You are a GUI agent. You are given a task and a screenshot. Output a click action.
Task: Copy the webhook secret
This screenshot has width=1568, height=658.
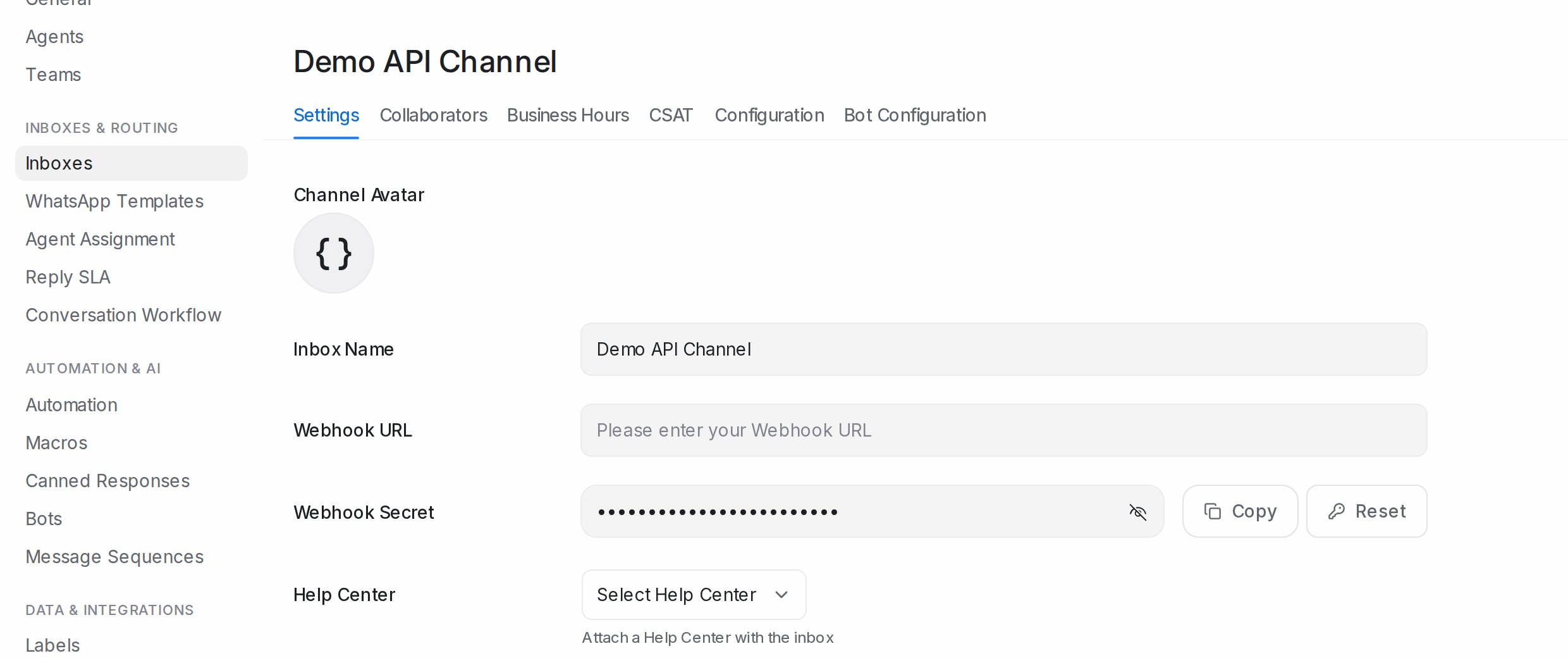(1240, 511)
